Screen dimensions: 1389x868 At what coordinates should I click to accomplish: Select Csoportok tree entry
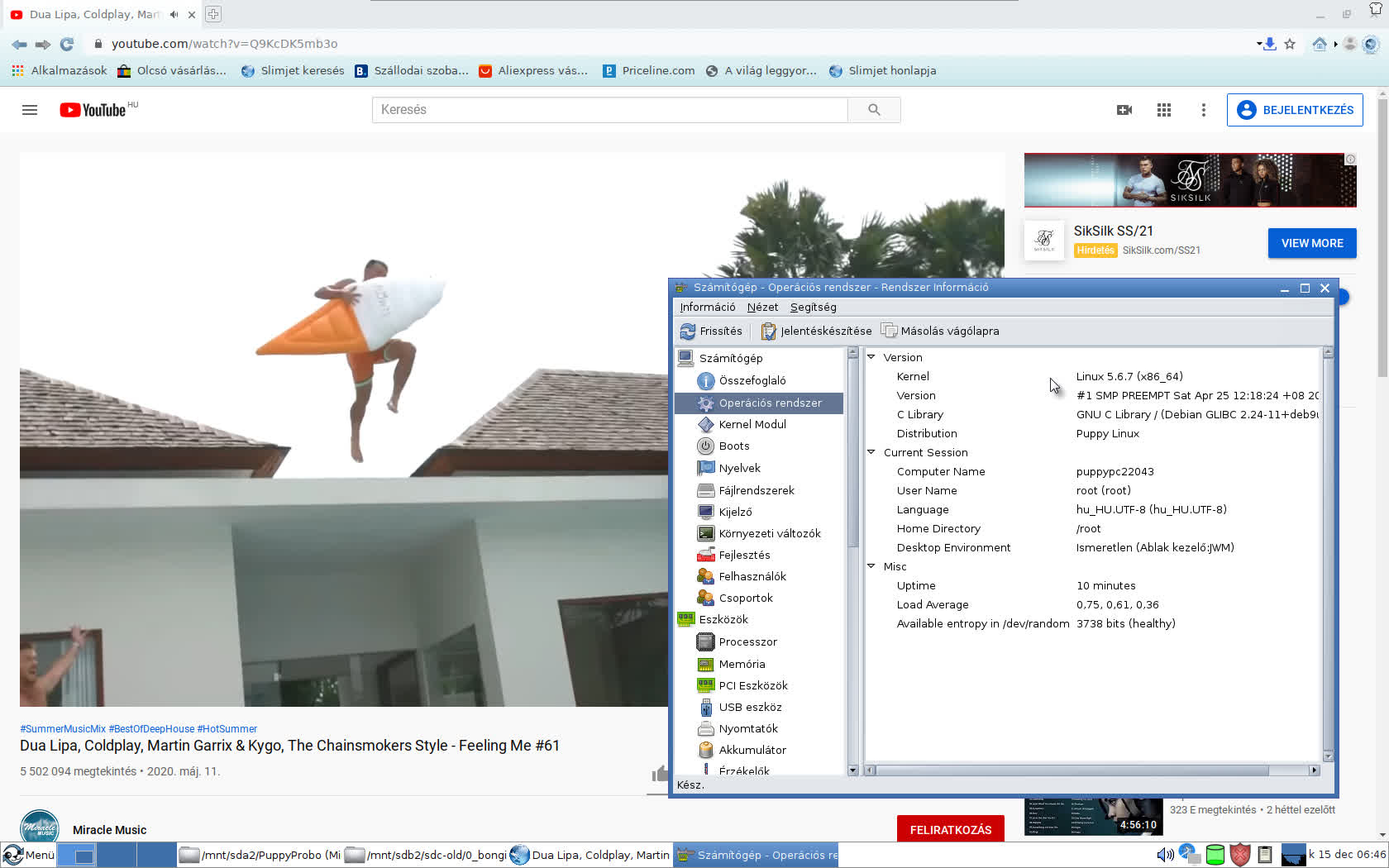(x=745, y=598)
